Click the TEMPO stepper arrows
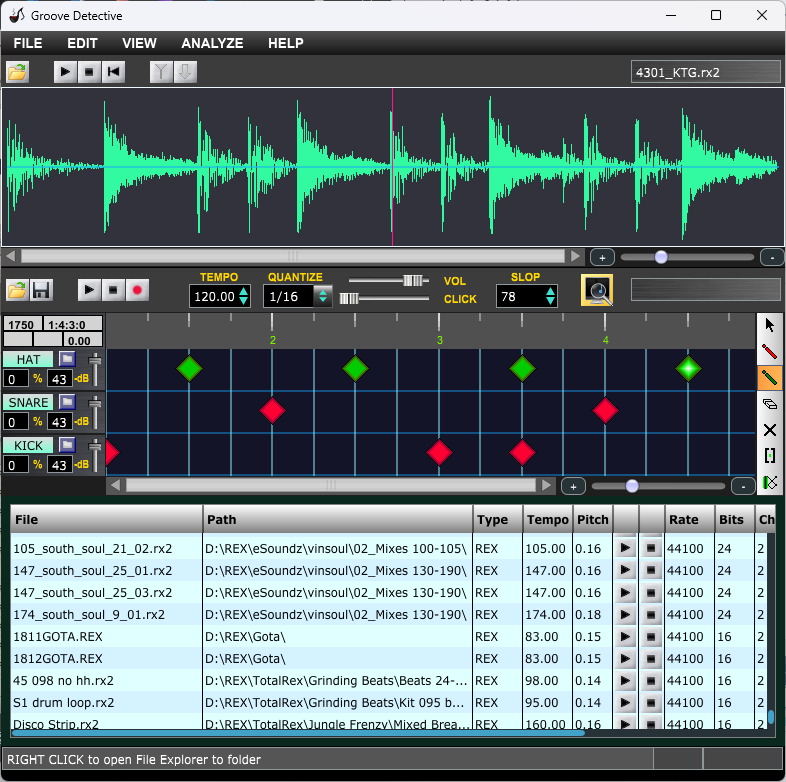 point(244,296)
